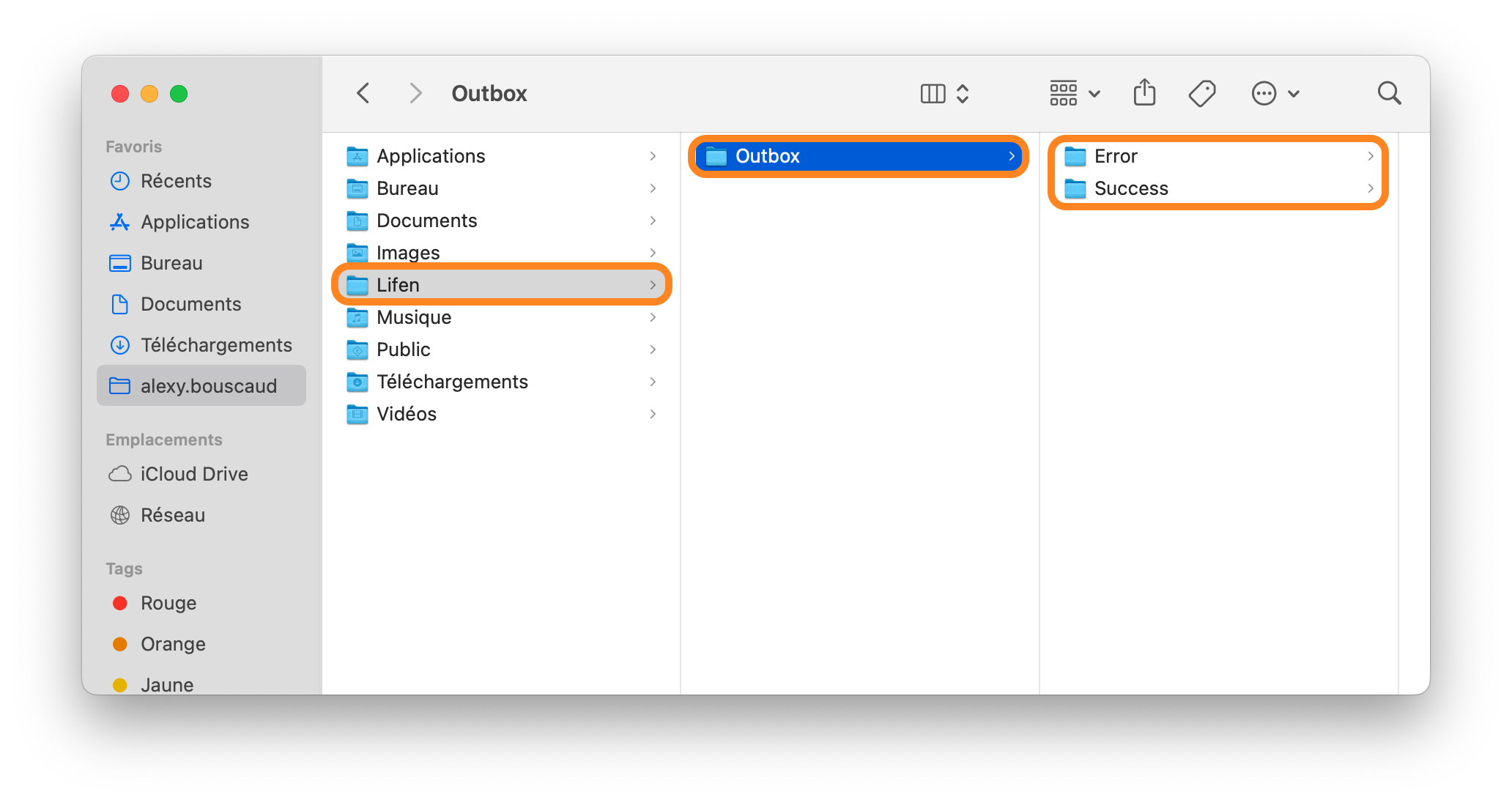This screenshot has width=1512, height=803.
Task: Select the Lifen folder
Action: pyautogui.click(x=502, y=285)
